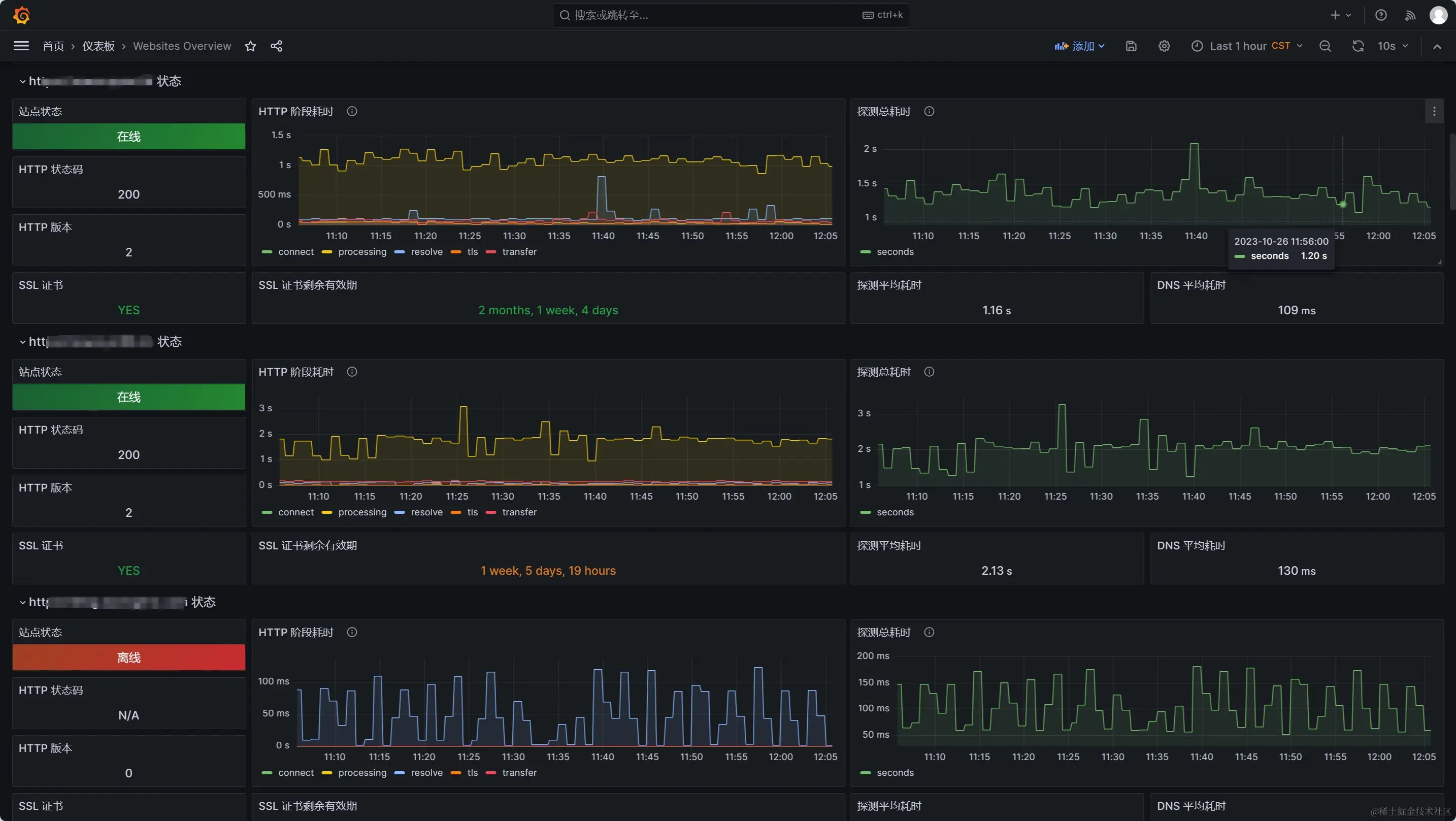Save the dashboard with disk icon
1456x821 pixels.
(x=1131, y=46)
